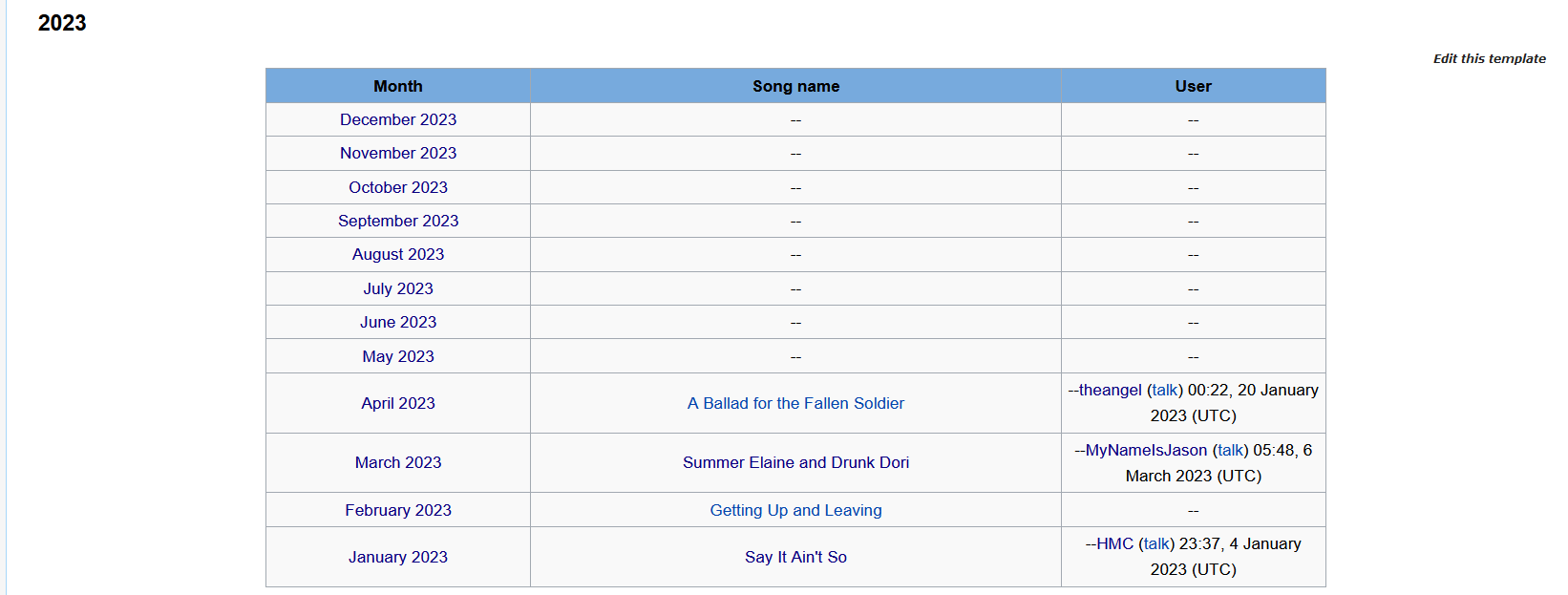This screenshot has width=1568, height=595.
Task: Click the November 2023 link
Action: [x=398, y=153]
